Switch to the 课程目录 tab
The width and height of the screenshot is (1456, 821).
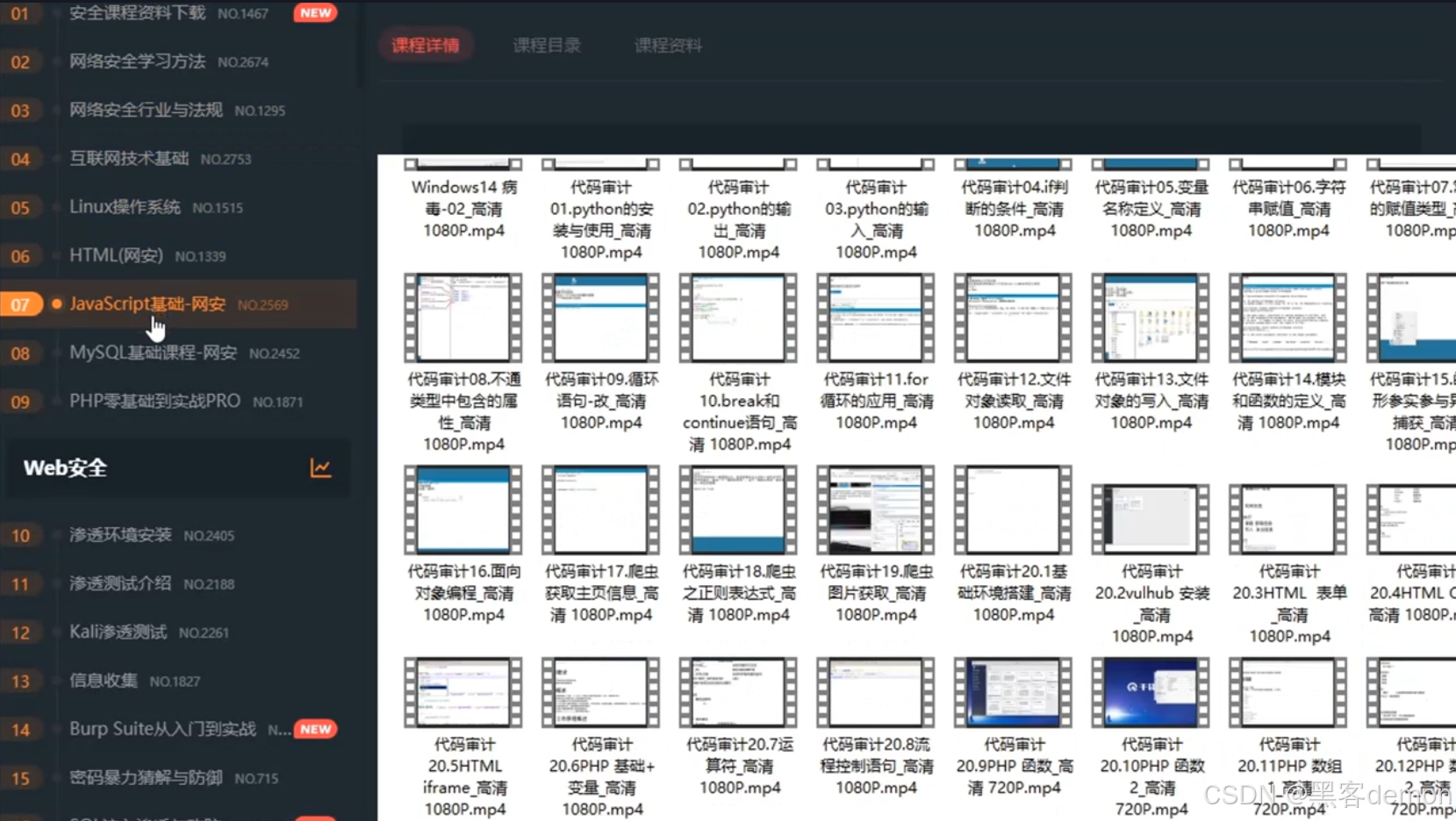tap(547, 45)
